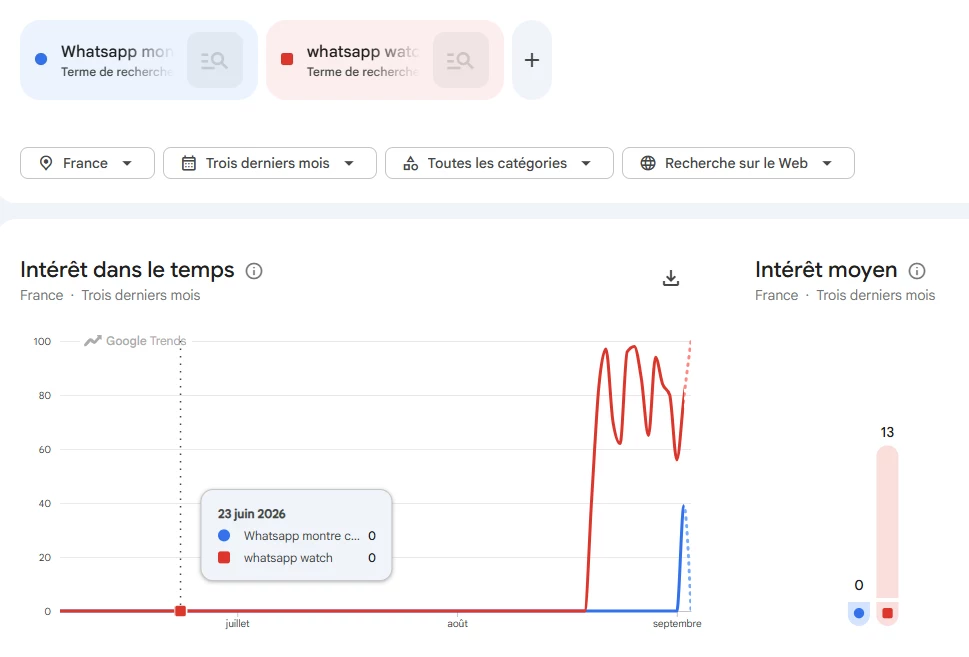Open the Toutes les catégories dropdown

tap(499, 163)
